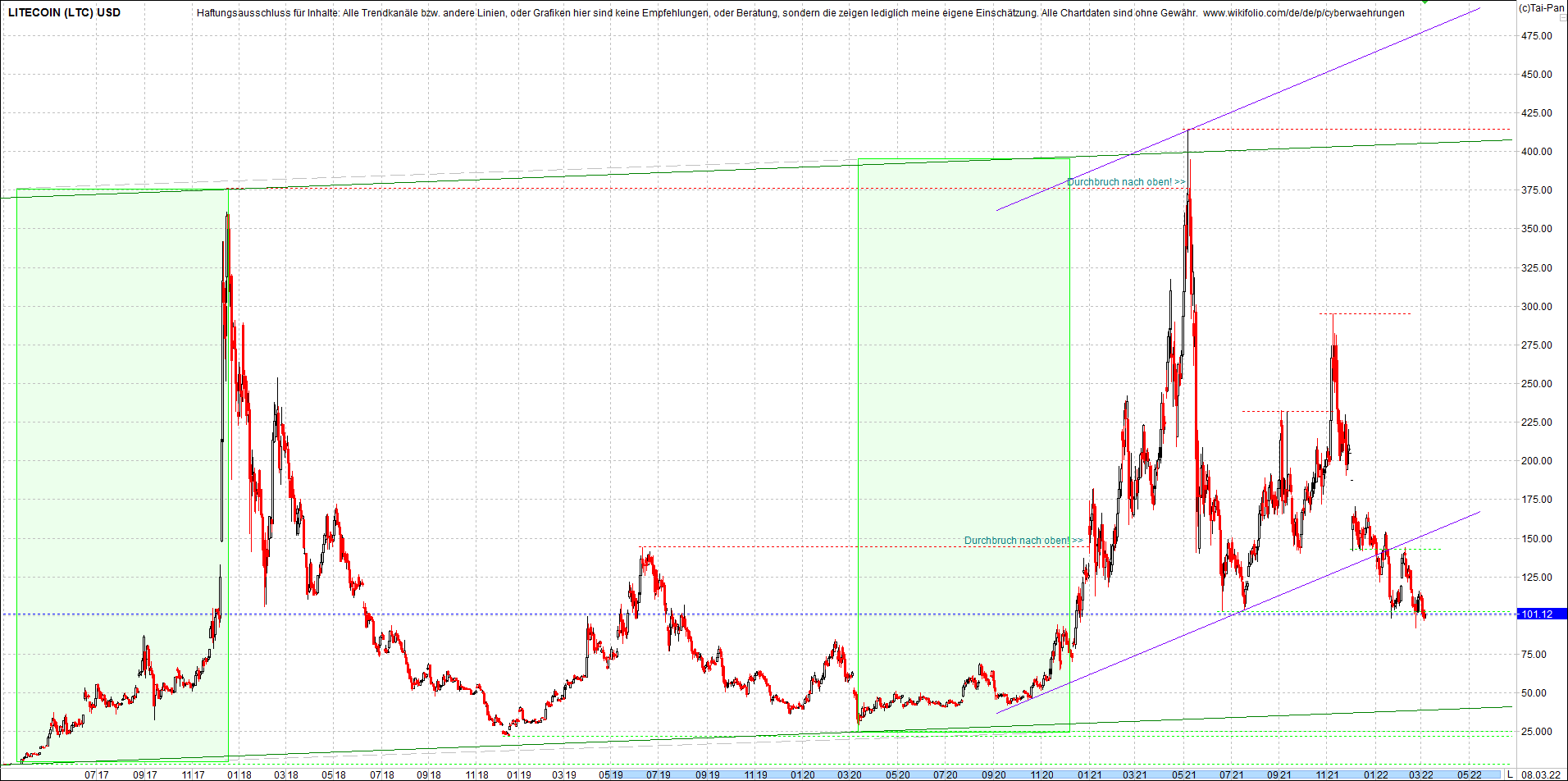Select lower Durchbruch nach oben annotation
1568x781 pixels.
[x=1023, y=541]
